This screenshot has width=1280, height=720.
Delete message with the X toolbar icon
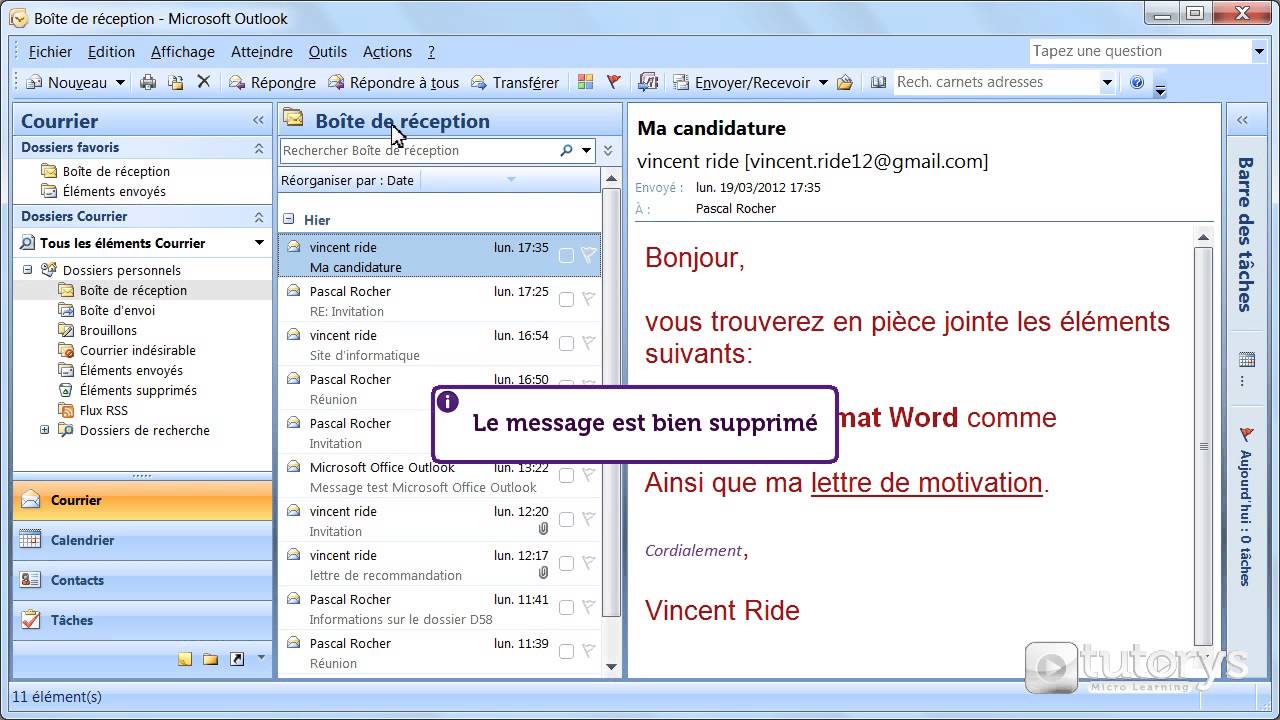pos(203,82)
